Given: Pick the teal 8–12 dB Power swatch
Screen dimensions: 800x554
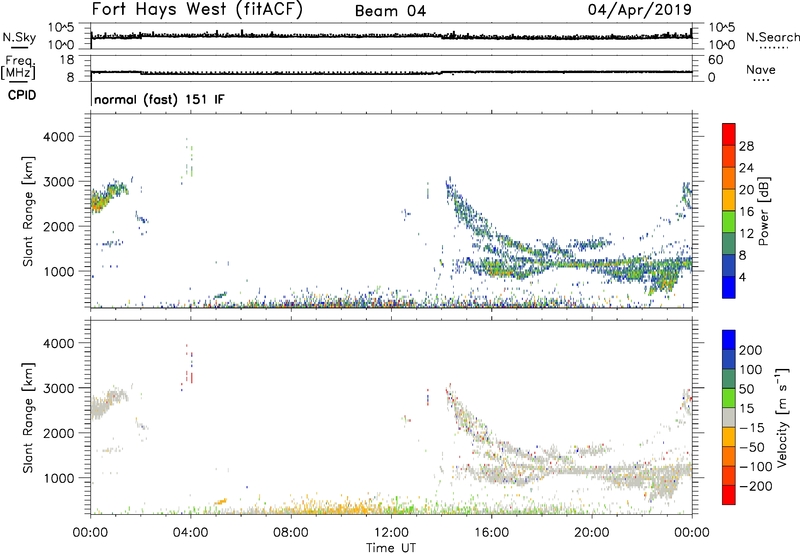Looking at the screenshot, I should [x=729, y=244].
